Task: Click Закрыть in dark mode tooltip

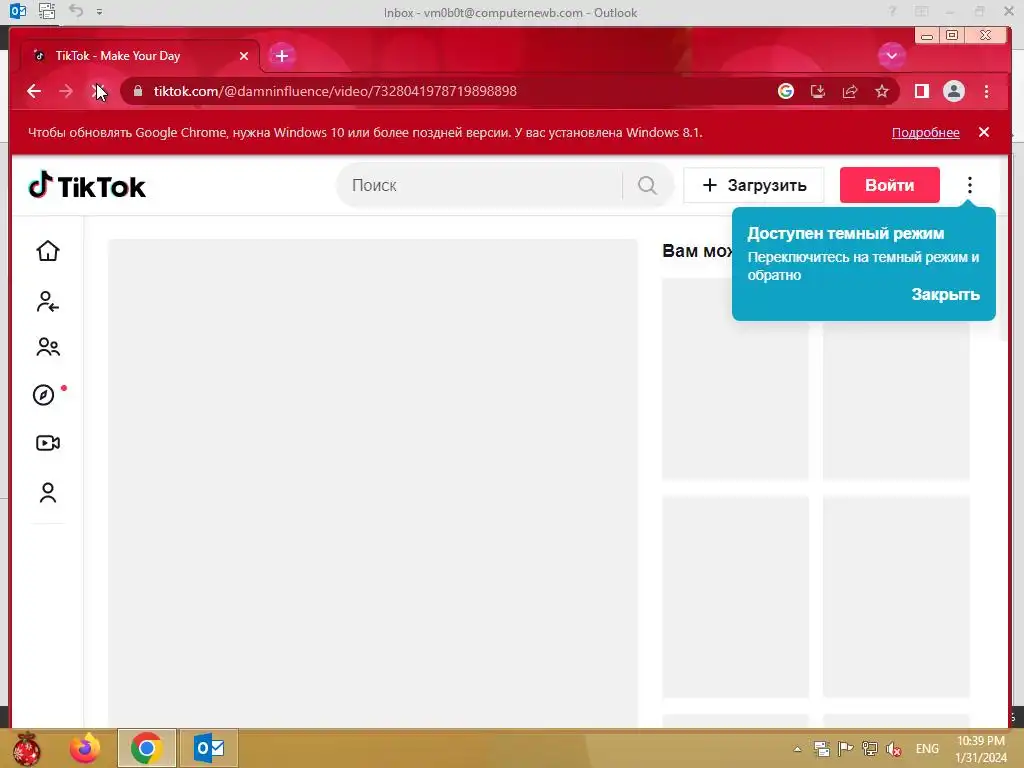Action: click(945, 295)
